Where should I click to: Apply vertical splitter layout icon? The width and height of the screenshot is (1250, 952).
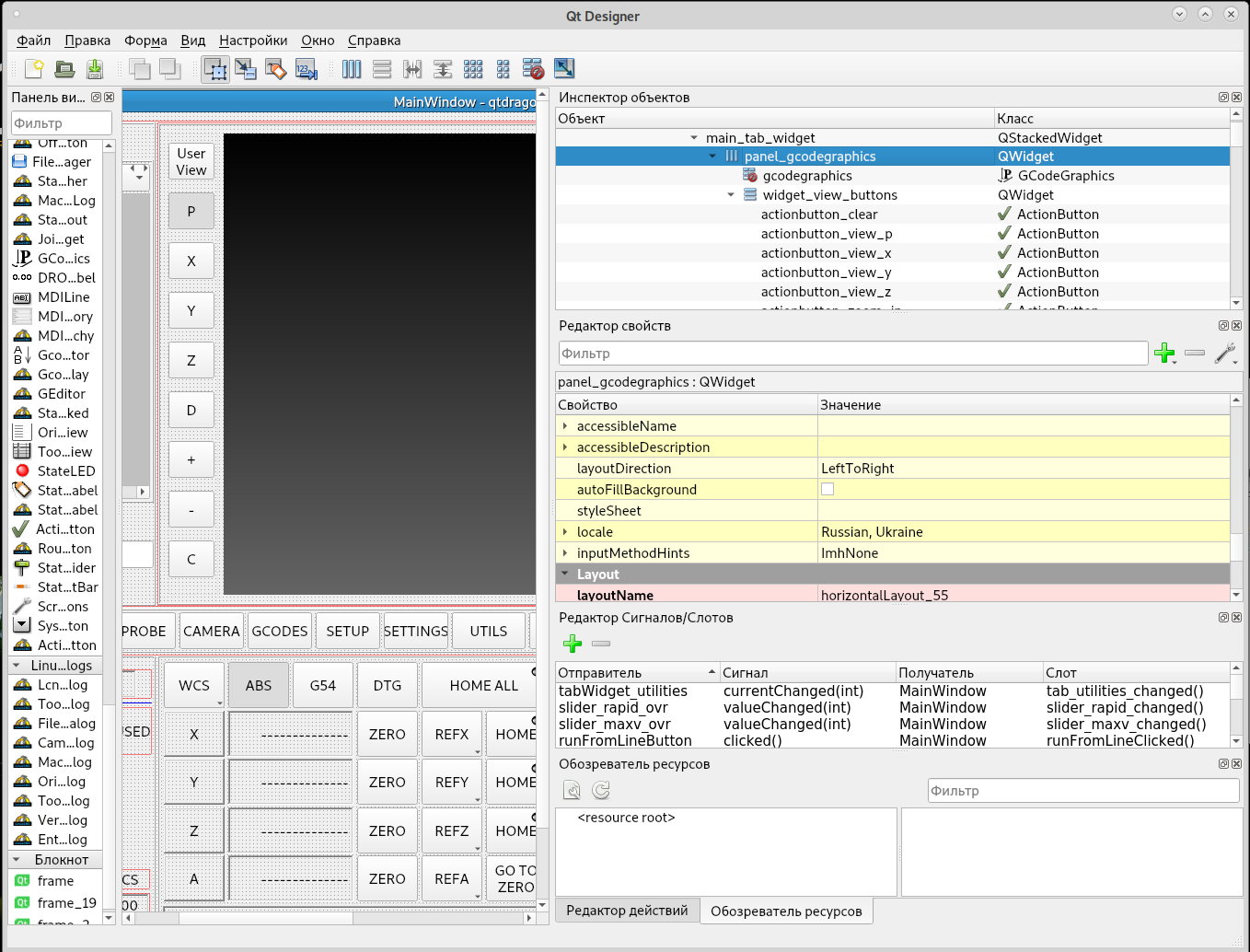443,68
